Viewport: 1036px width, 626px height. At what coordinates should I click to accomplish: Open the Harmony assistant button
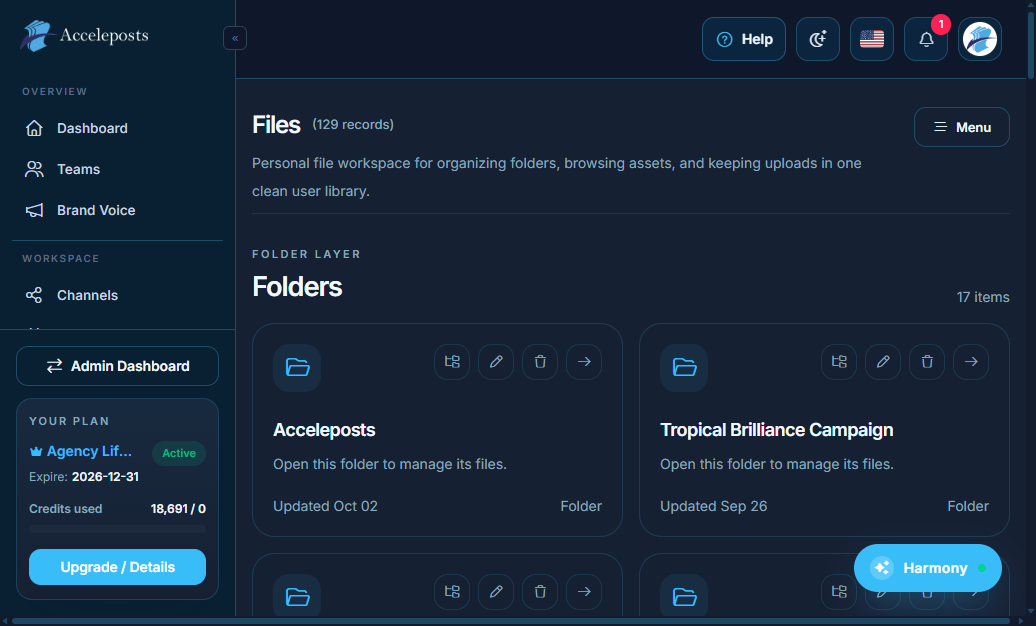[x=928, y=568]
